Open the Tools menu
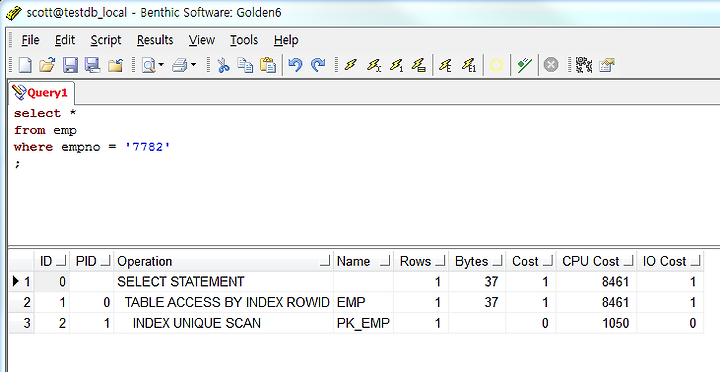The width and height of the screenshot is (720, 372). click(244, 40)
